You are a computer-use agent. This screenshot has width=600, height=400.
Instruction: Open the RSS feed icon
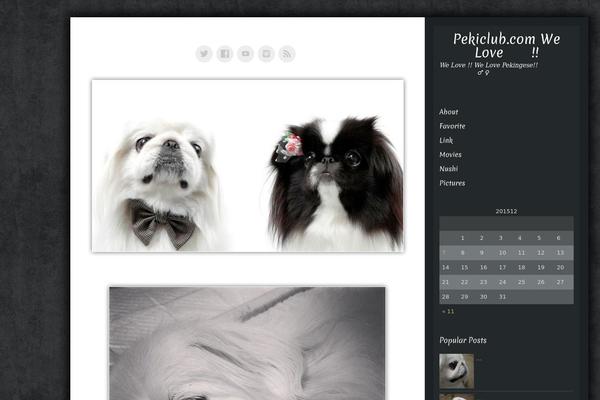pyautogui.click(x=287, y=54)
